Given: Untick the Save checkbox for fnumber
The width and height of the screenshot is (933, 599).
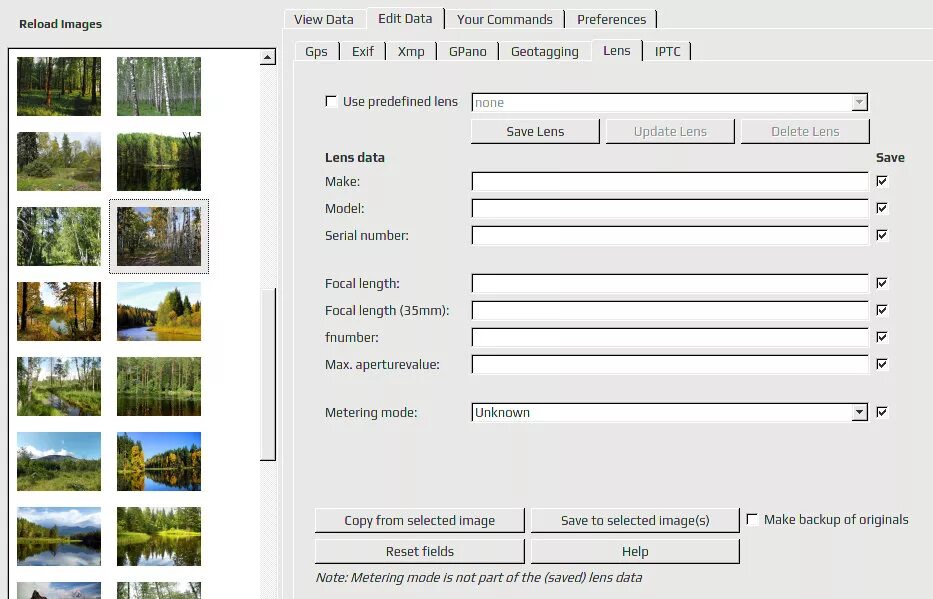Looking at the screenshot, I should [x=882, y=337].
